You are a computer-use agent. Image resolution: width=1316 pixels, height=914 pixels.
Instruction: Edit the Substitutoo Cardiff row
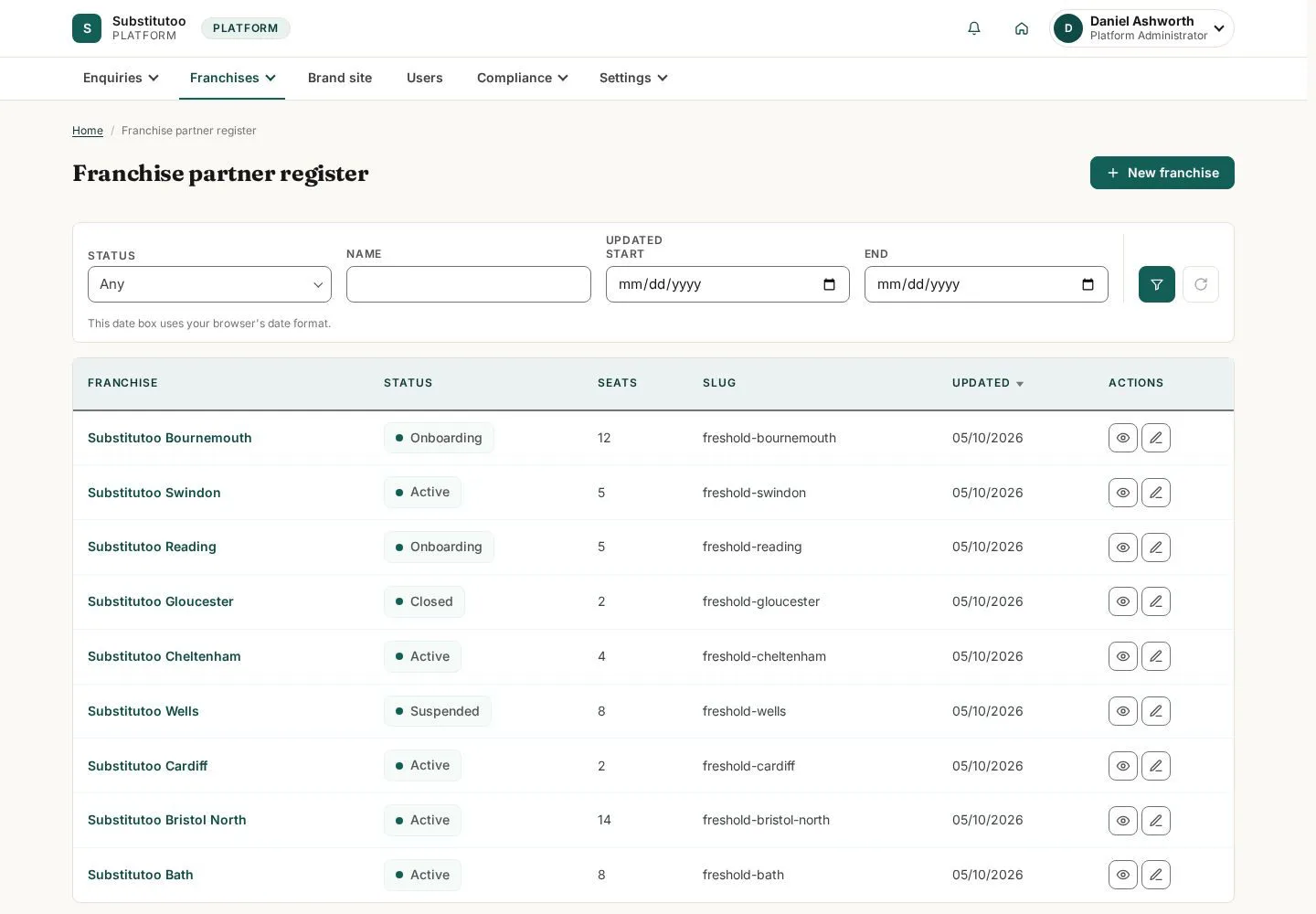point(1156,766)
